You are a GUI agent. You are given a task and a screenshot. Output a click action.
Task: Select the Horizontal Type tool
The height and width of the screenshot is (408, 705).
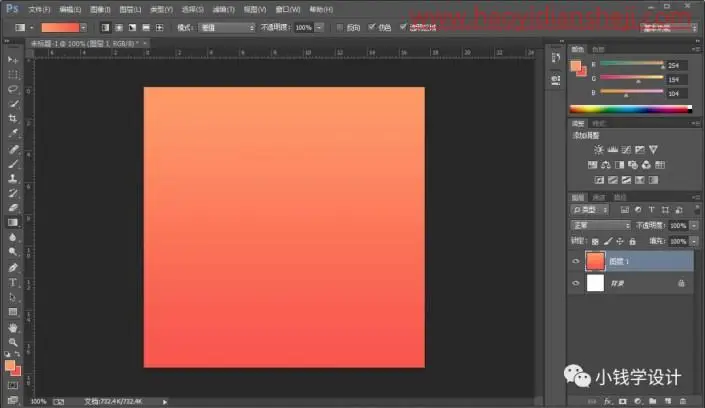point(13,283)
